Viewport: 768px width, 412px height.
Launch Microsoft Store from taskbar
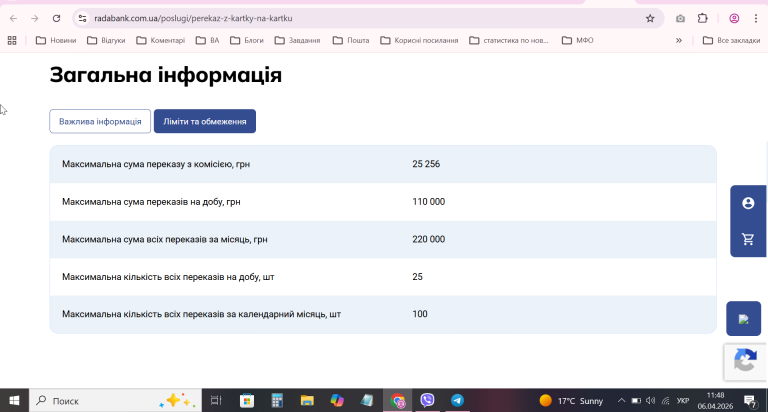click(247, 401)
